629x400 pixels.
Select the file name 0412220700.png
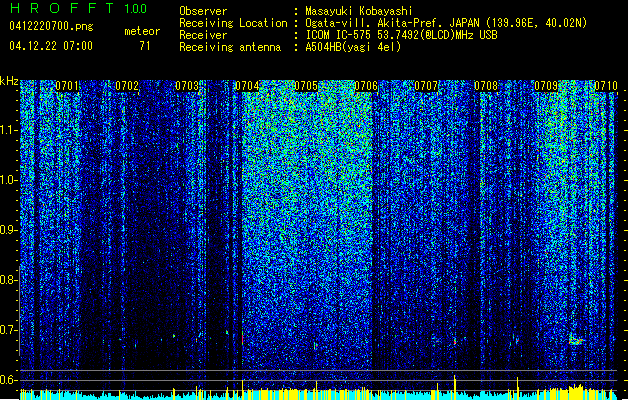tap(51, 26)
